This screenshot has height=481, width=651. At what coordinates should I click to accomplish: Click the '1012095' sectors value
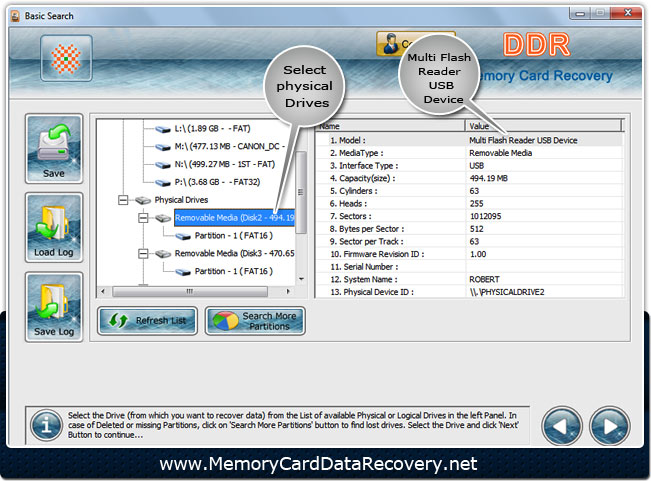(x=485, y=216)
